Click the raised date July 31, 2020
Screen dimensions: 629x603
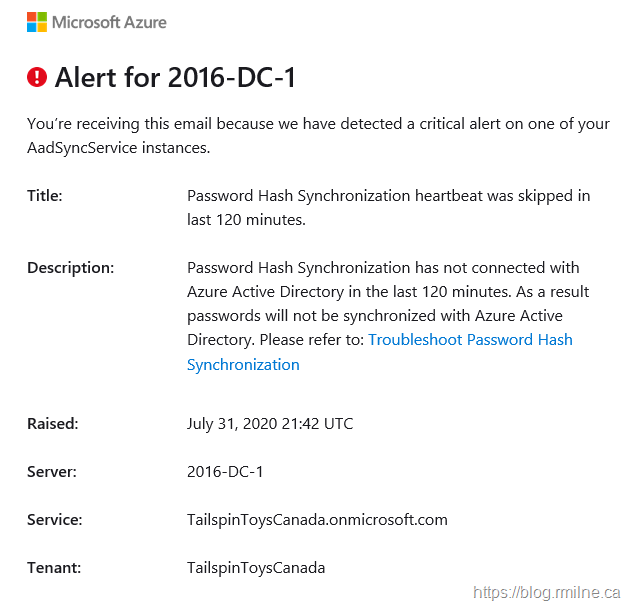pyautogui.click(x=269, y=424)
